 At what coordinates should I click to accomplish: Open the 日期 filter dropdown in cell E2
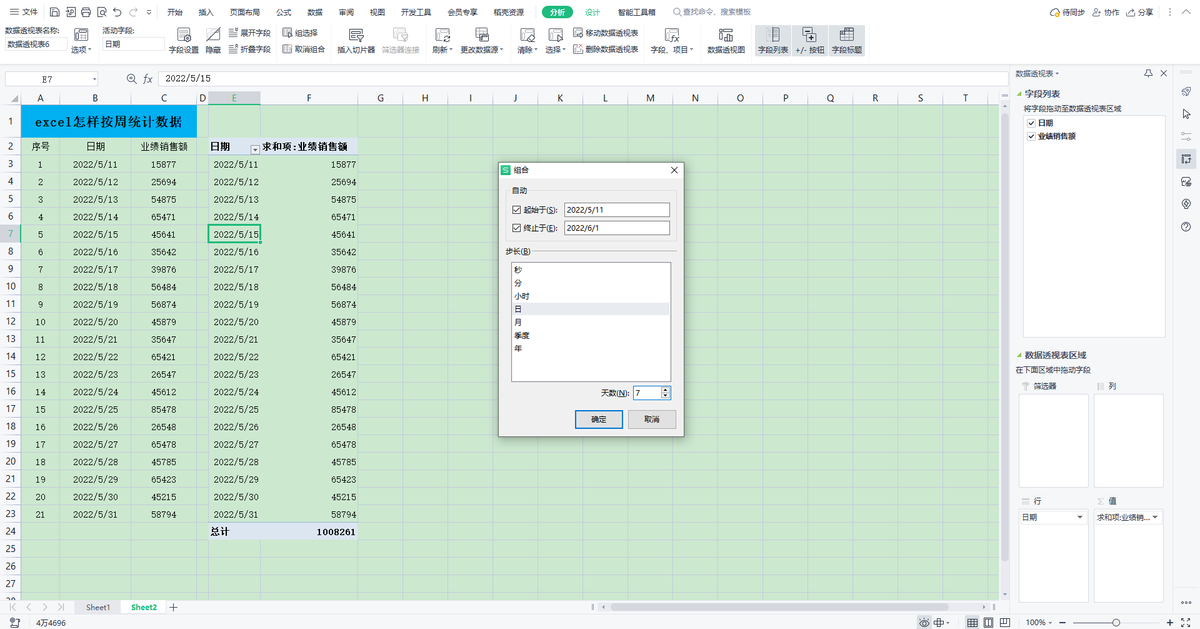(254, 147)
